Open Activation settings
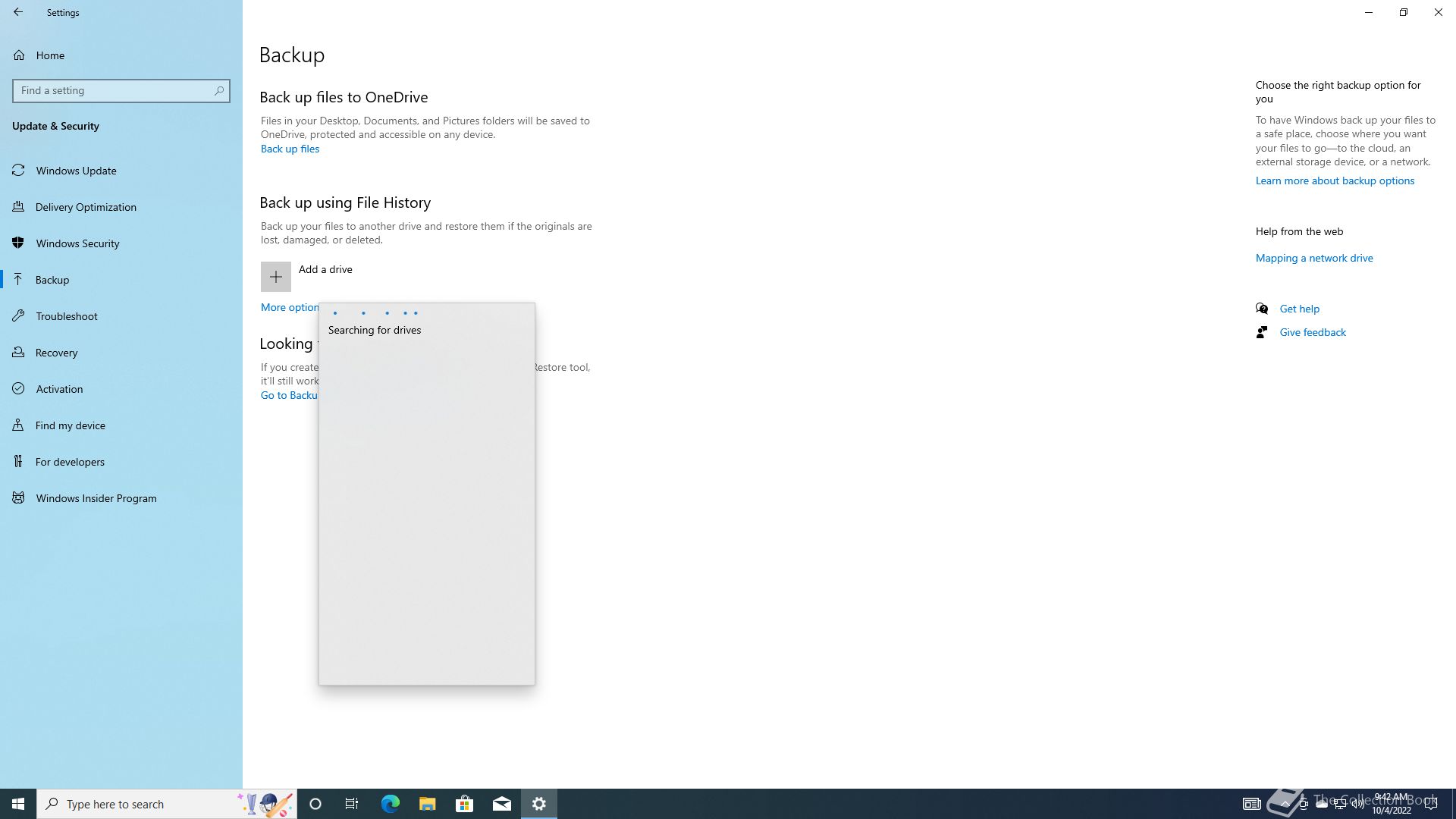 [x=121, y=389]
